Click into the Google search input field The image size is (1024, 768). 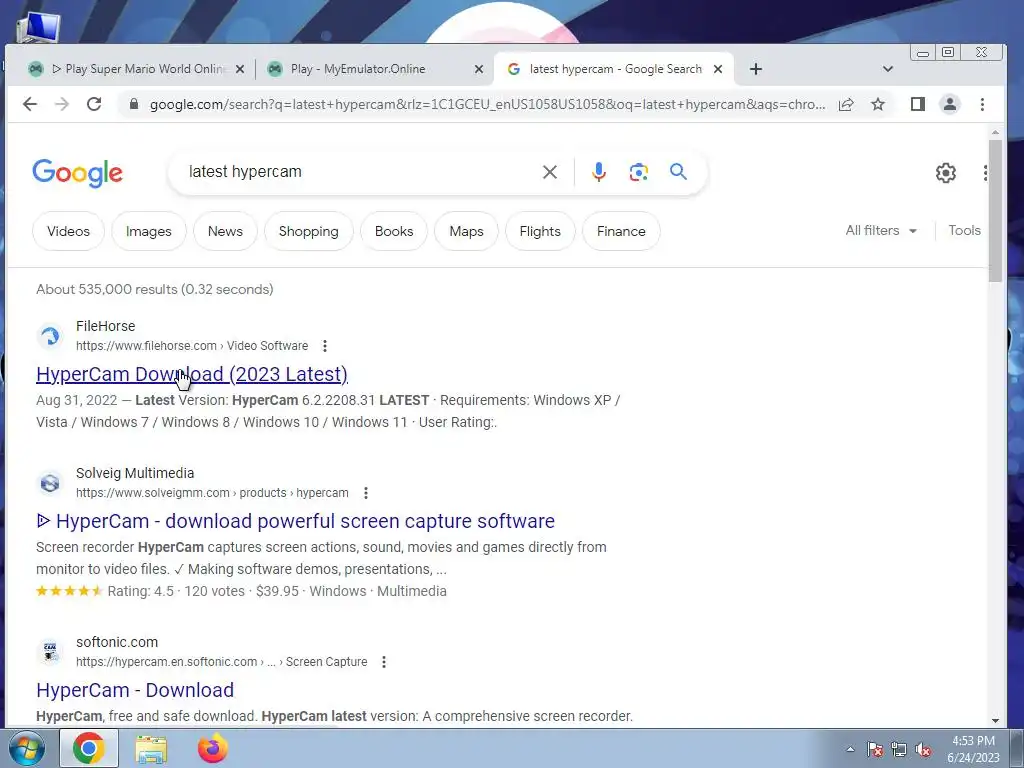(356, 172)
